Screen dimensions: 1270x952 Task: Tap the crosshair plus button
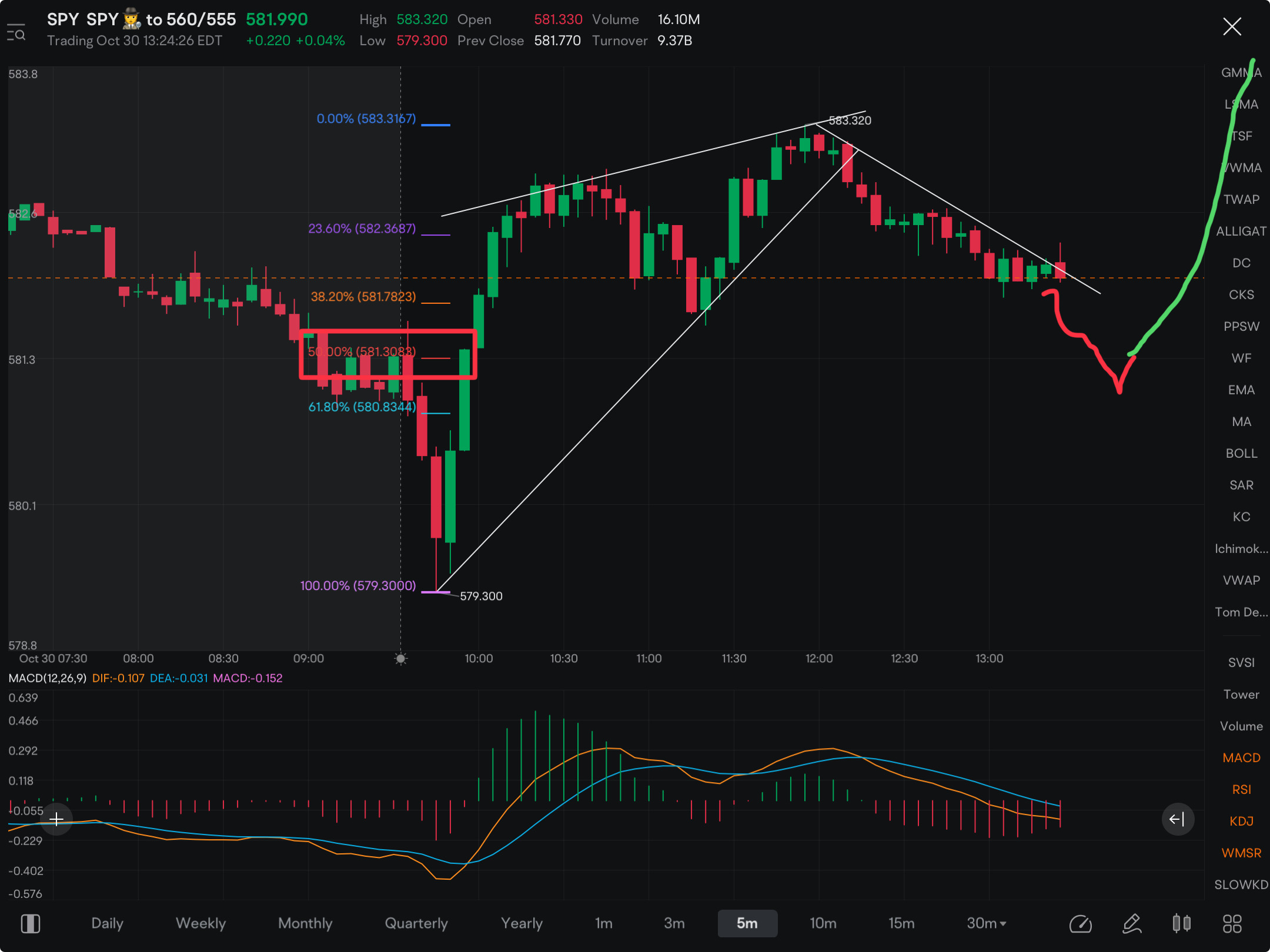(56, 819)
